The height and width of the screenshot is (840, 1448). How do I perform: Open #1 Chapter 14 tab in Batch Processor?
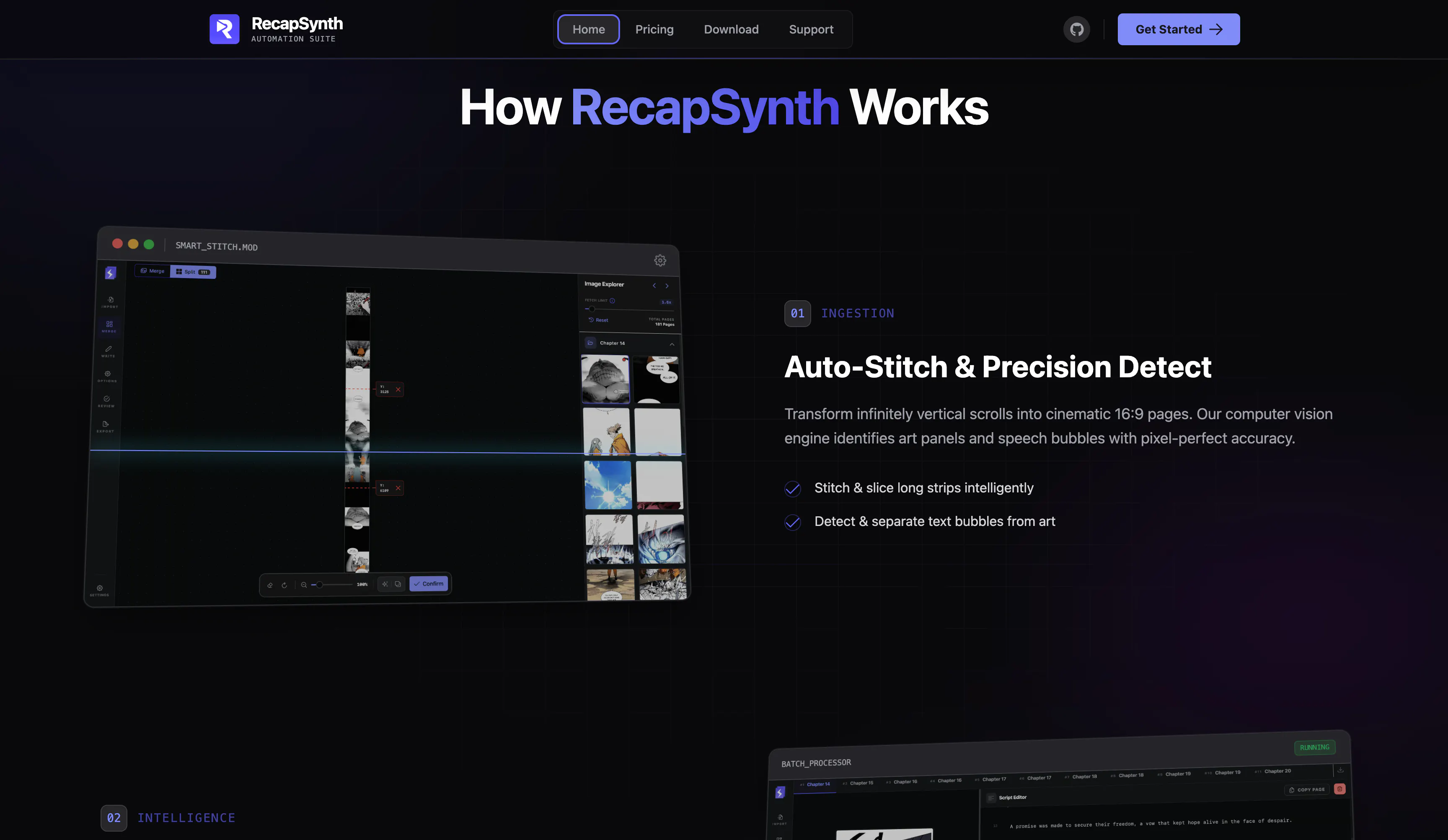coord(815,784)
